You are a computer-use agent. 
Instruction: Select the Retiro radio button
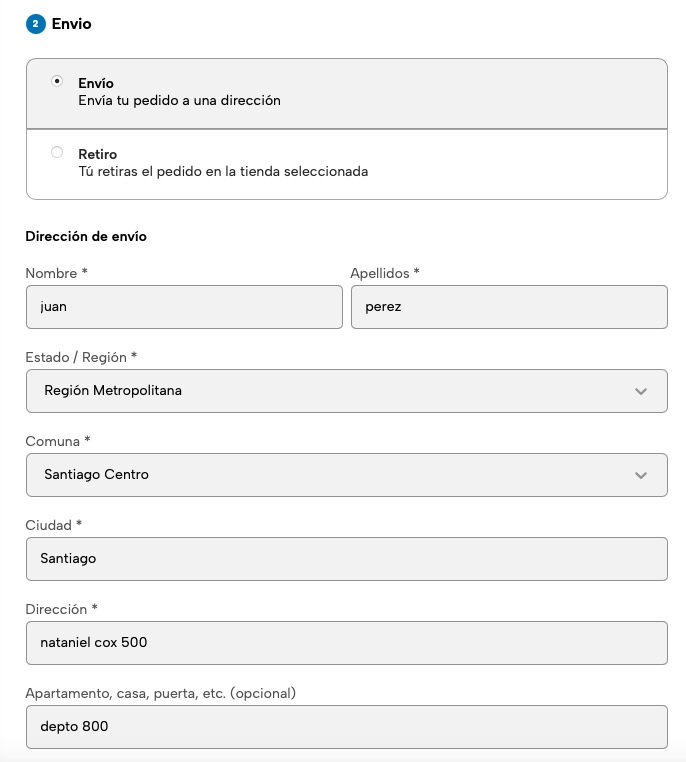57,152
